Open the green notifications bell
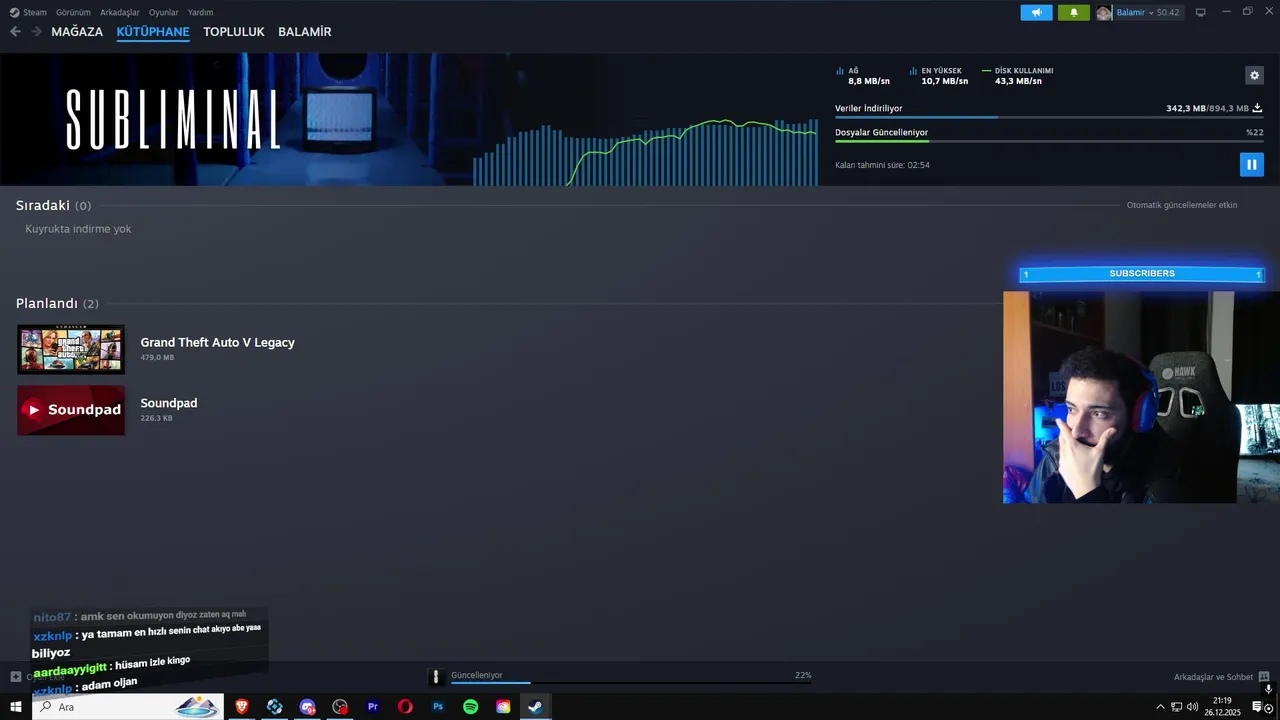This screenshot has width=1280, height=720. pos(1074,12)
